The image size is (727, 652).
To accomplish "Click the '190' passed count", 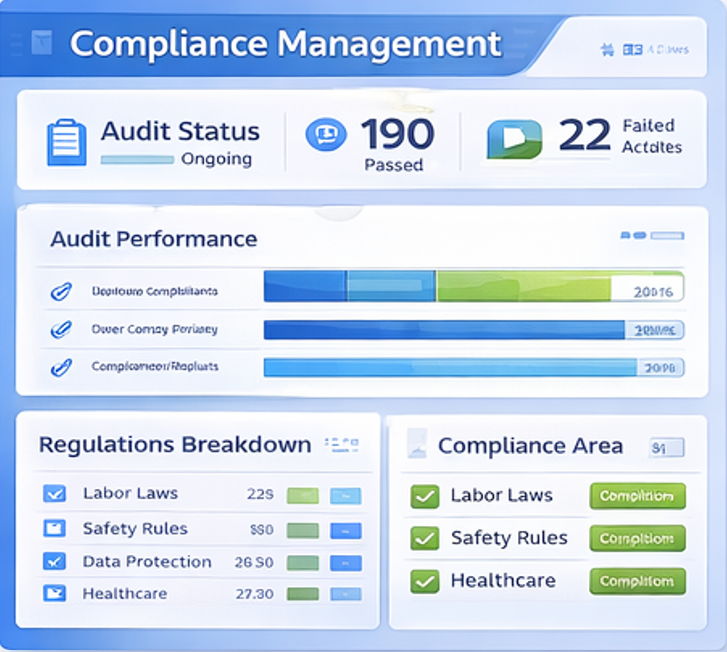I will click(398, 134).
